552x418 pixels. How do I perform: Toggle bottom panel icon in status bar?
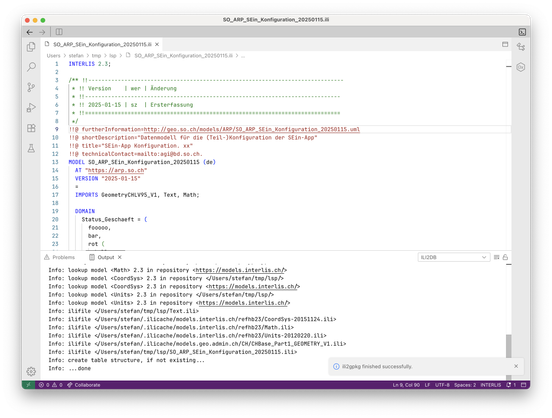(523, 385)
